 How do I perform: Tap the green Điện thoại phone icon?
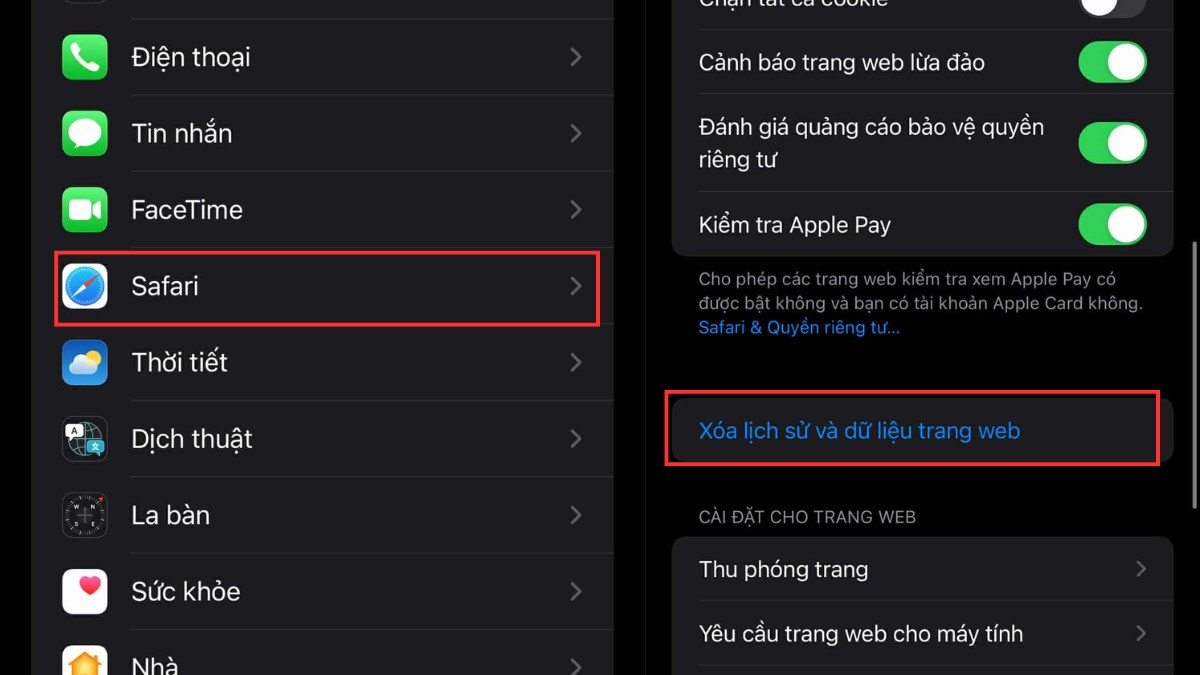(85, 57)
